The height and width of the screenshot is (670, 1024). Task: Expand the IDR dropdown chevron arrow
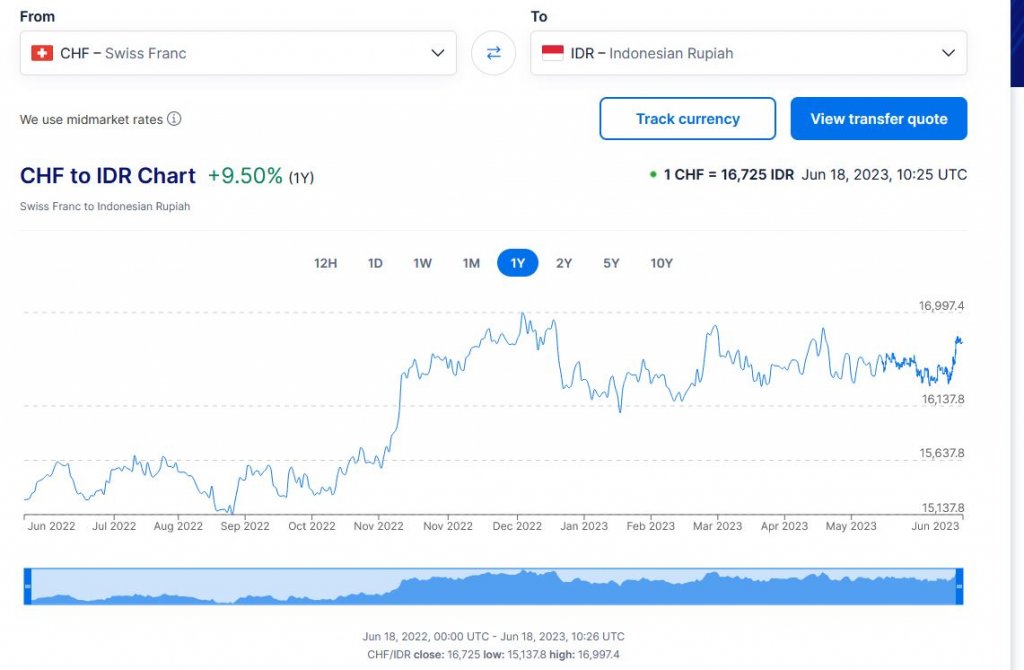948,53
